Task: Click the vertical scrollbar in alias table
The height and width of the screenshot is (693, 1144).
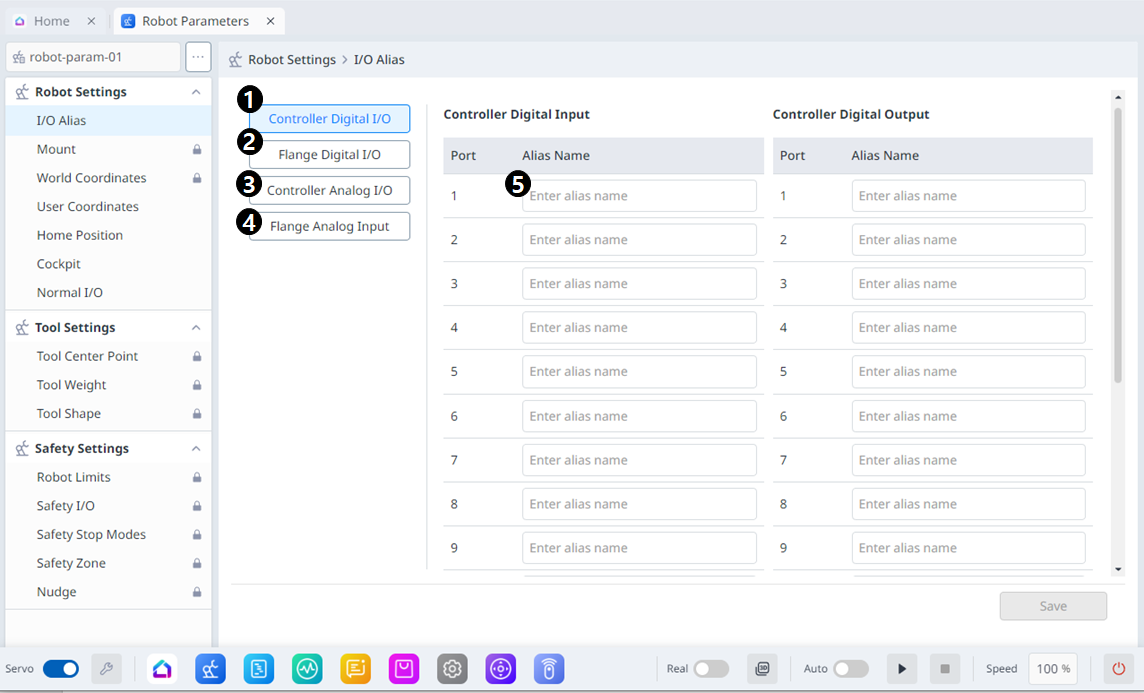Action: pyautogui.click(x=1118, y=245)
